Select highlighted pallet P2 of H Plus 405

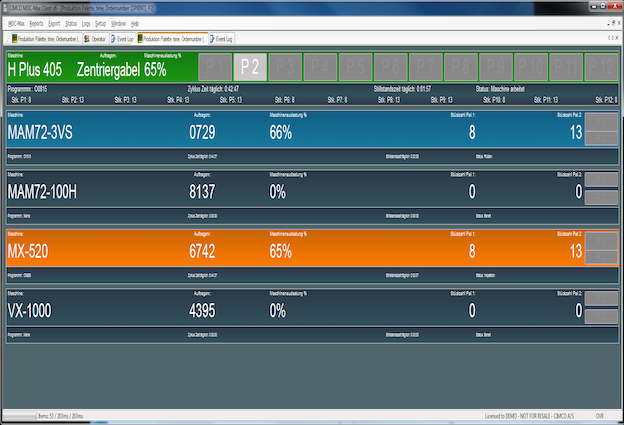(250, 67)
